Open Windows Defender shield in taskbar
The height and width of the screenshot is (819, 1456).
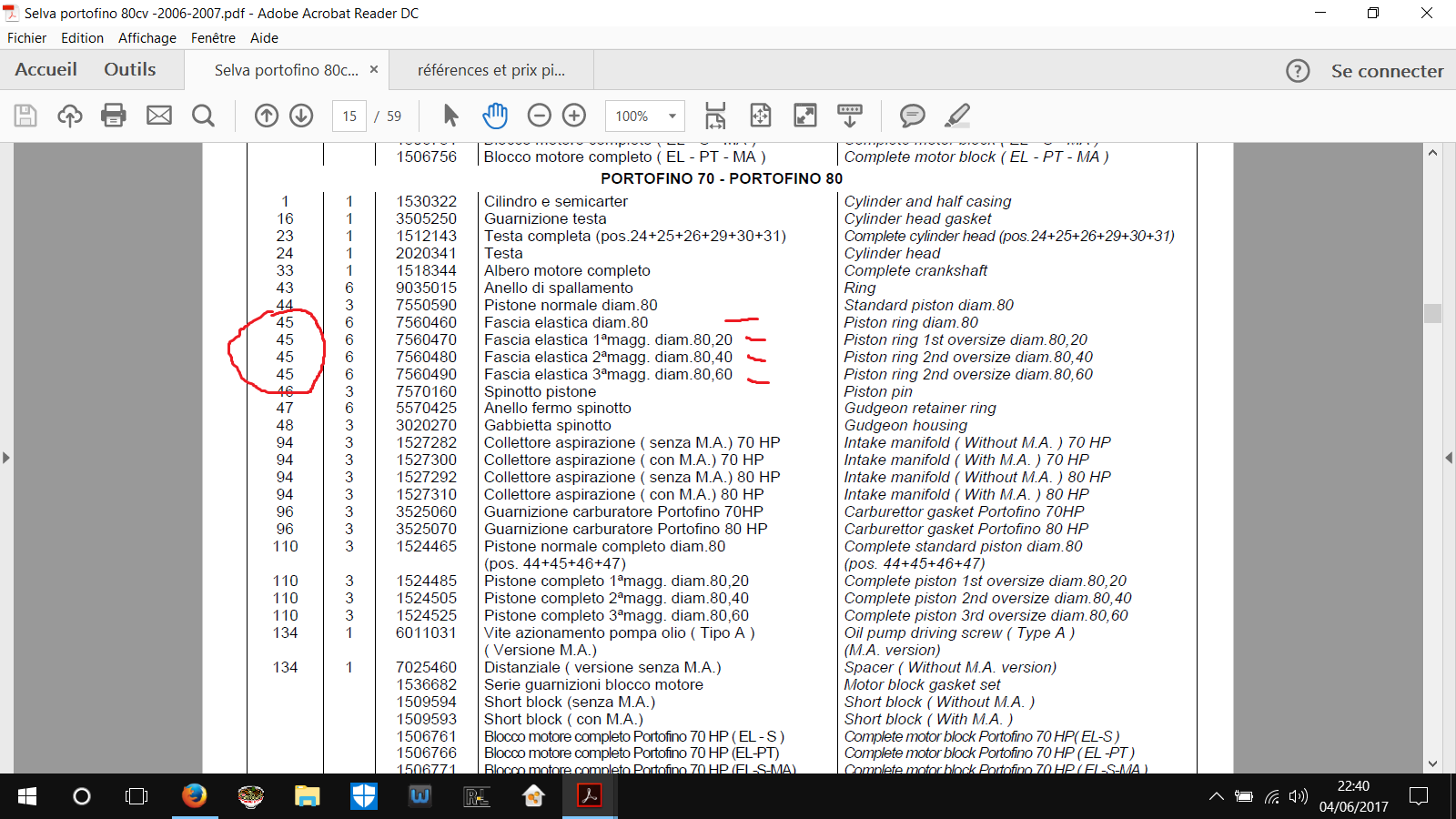[x=364, y=796]
